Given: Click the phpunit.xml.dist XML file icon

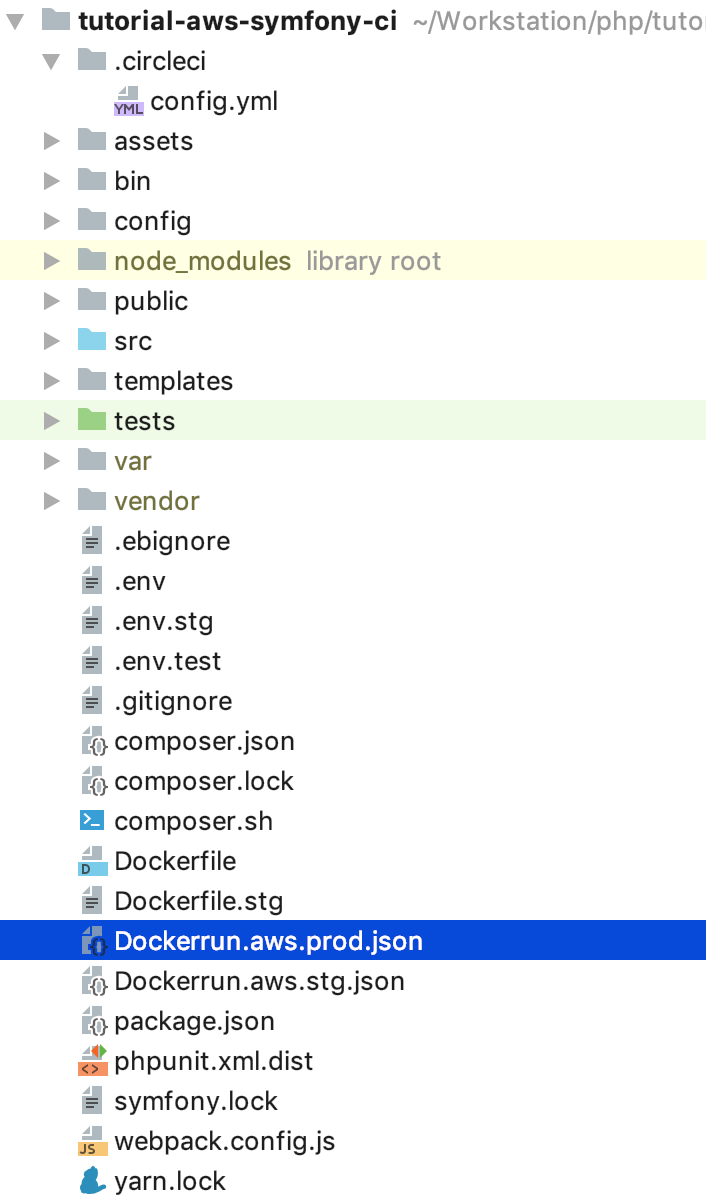Looking at the screenshot, I should click(x=92, y=1061).
